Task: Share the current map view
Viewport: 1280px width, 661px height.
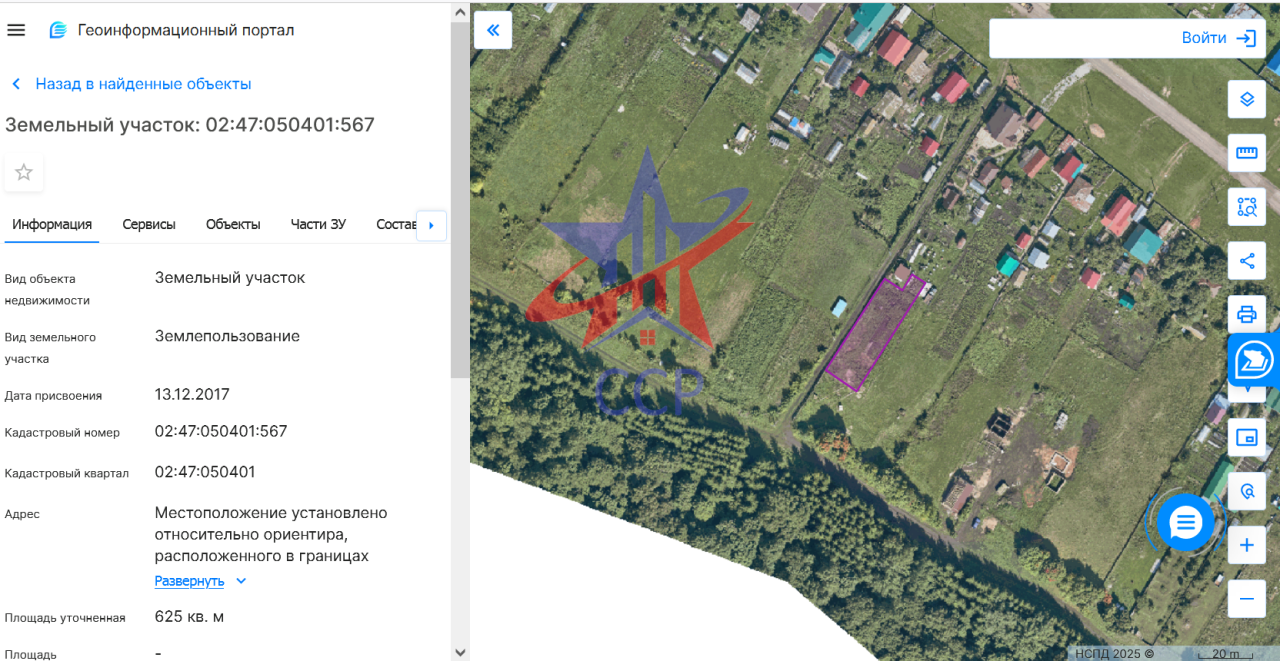Action: click(1246, 261)
